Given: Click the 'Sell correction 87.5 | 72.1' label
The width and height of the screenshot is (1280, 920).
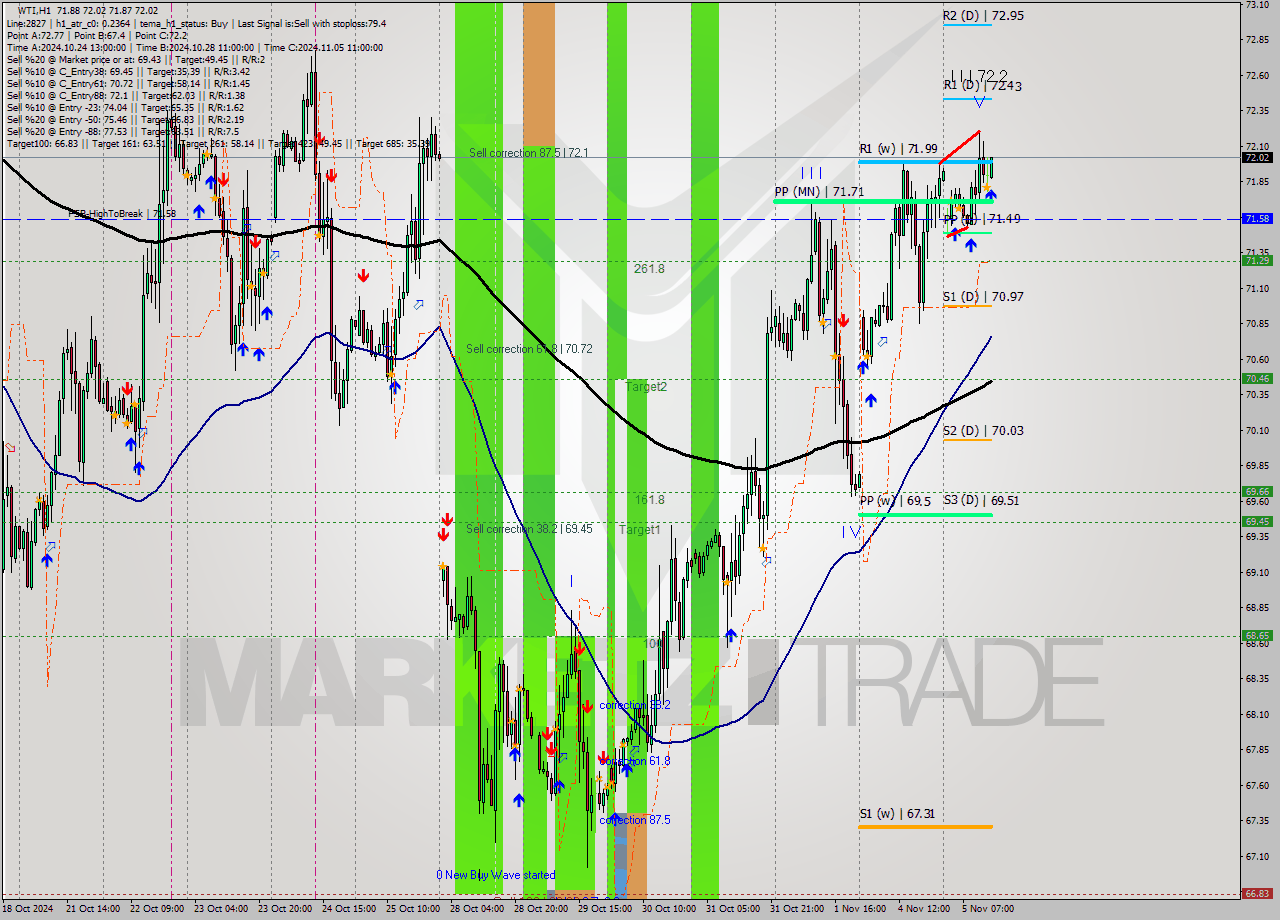Looking at the screenshot, I should coord(529,153).
